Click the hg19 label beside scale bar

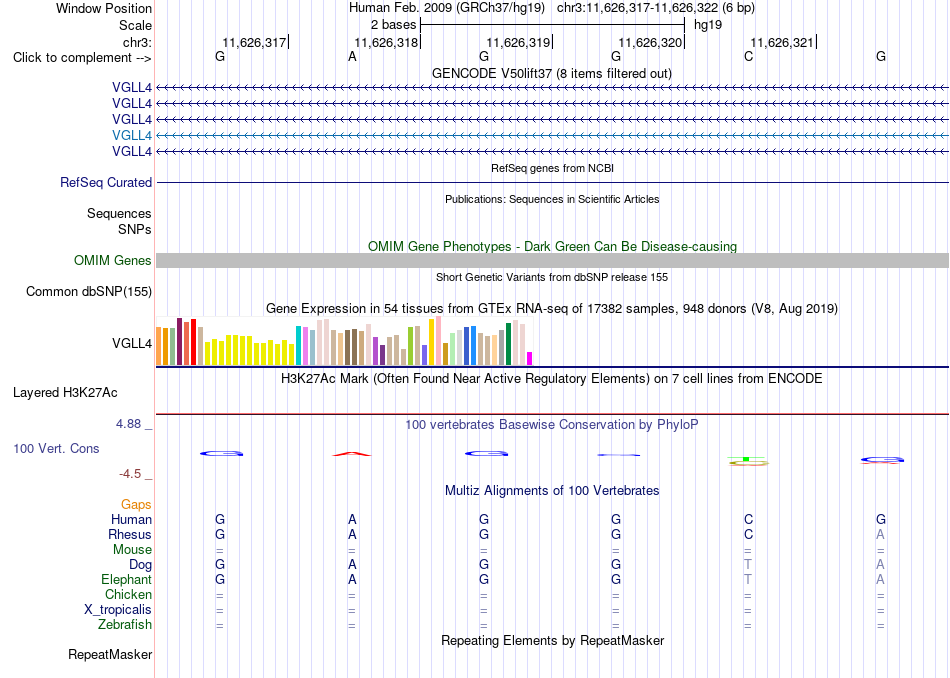708,25
